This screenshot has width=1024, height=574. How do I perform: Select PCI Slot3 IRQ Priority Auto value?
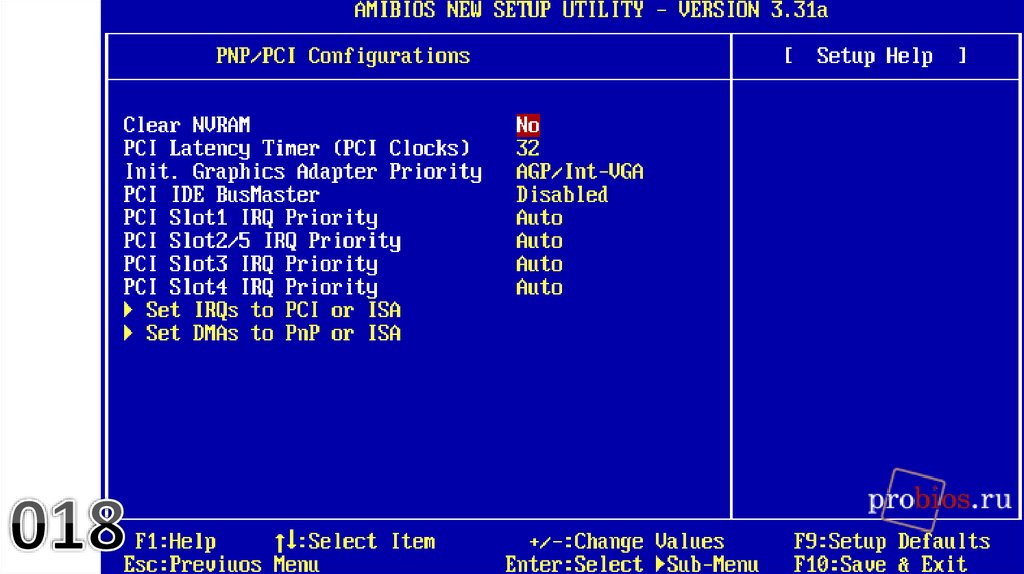(x=539, y=264)
